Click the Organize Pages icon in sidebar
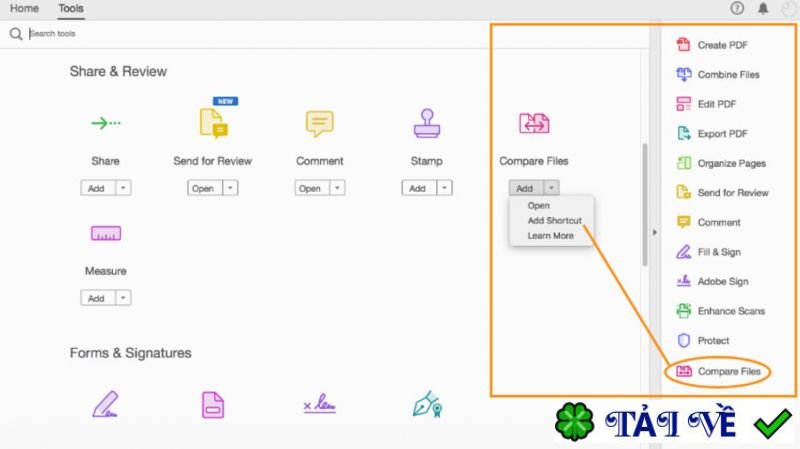 (684, 163)
